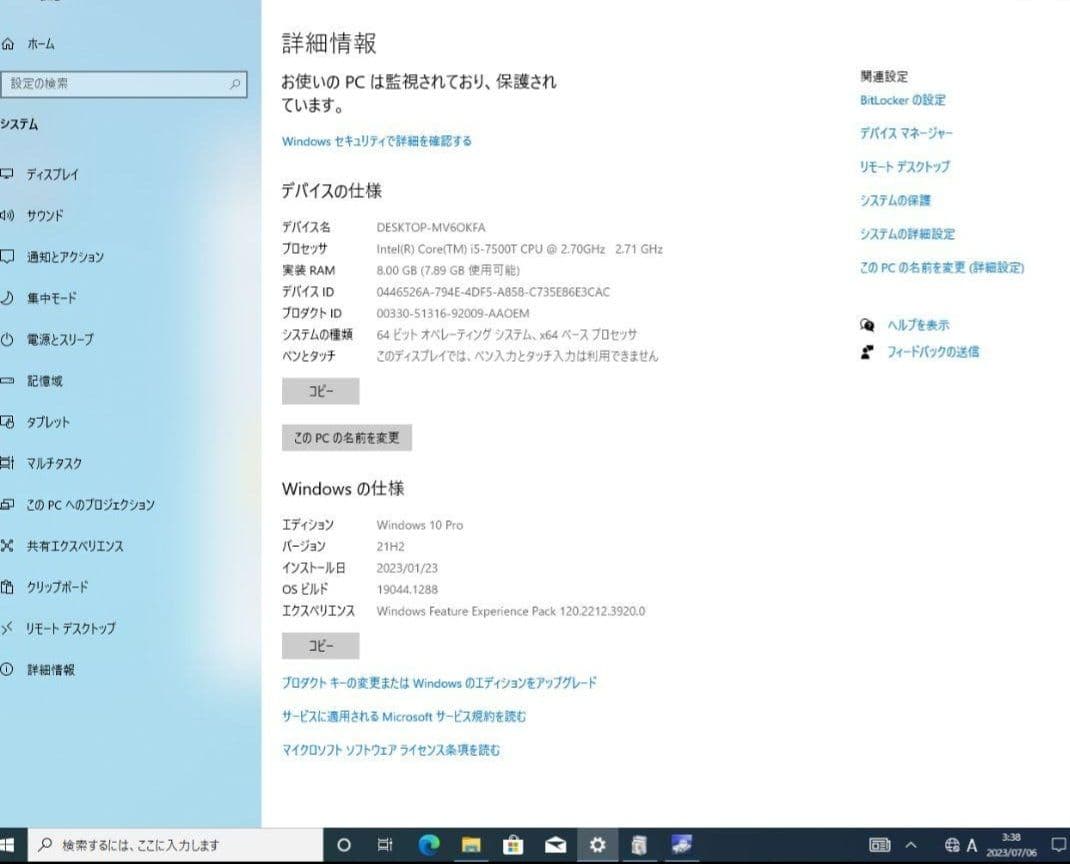Open Task View from the taskbar
1070x864 pixels.
(x=383, y=844)
